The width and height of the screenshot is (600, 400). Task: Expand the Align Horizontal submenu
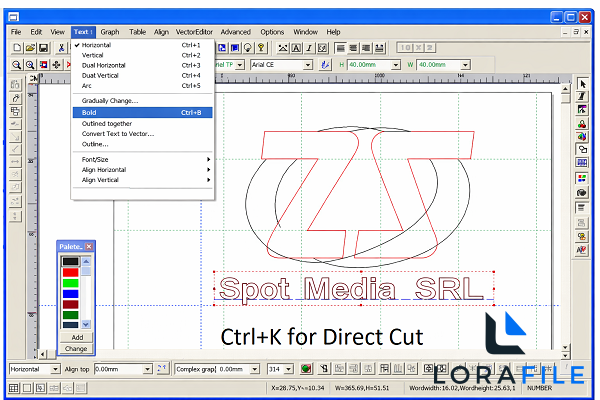click(x=142, y=170)
